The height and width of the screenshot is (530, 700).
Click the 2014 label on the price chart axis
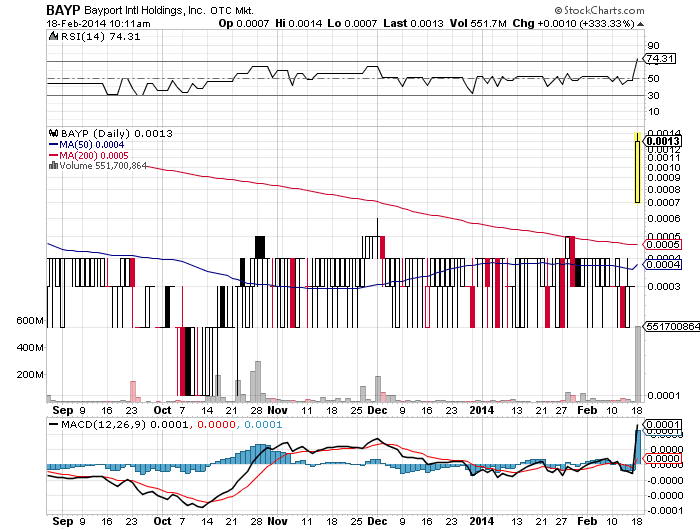[x=481, y=410]
